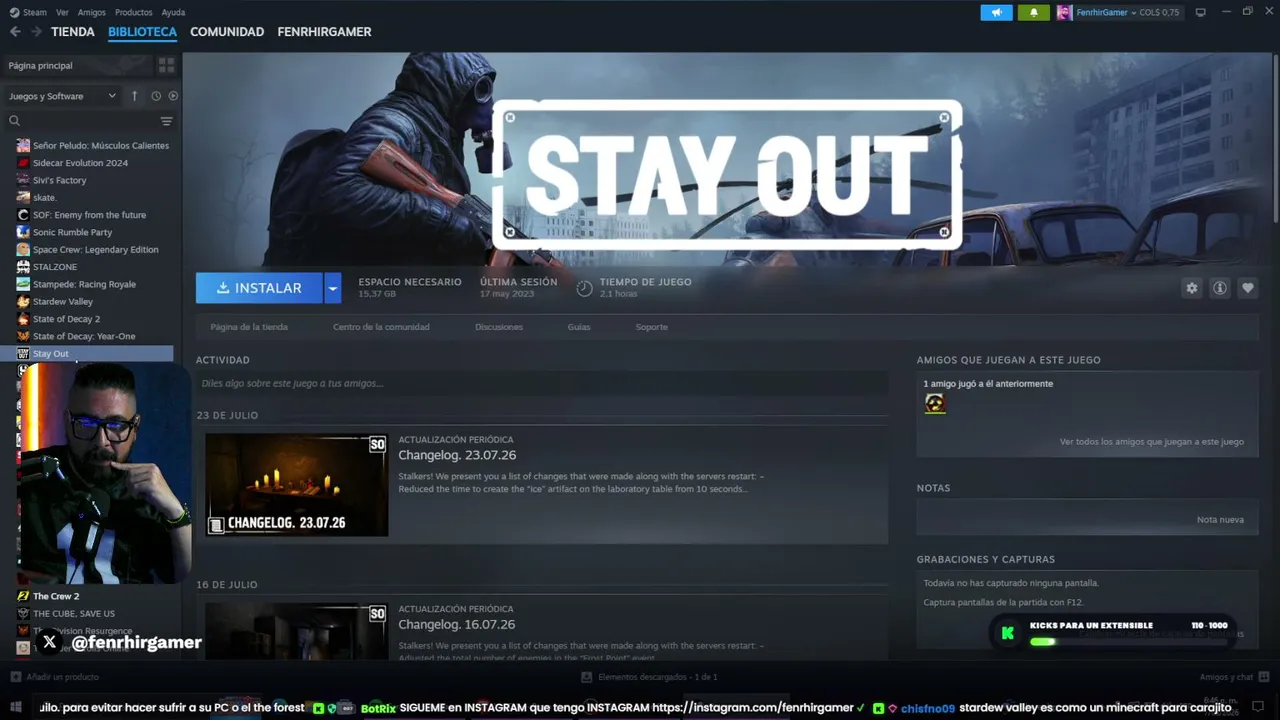The height and width of the screenshot is (720, 1280).
Task: Open the Guías link
Action: 579,327
